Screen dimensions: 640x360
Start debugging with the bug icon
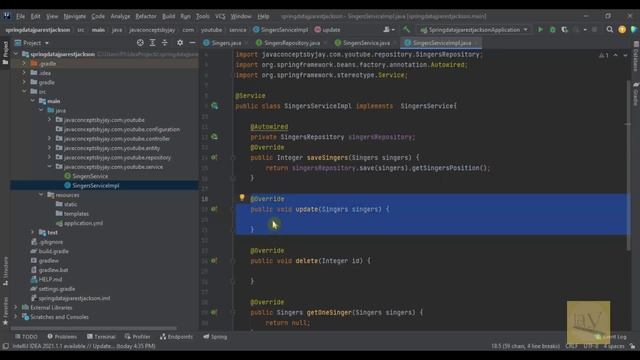(x=553, y=30)
